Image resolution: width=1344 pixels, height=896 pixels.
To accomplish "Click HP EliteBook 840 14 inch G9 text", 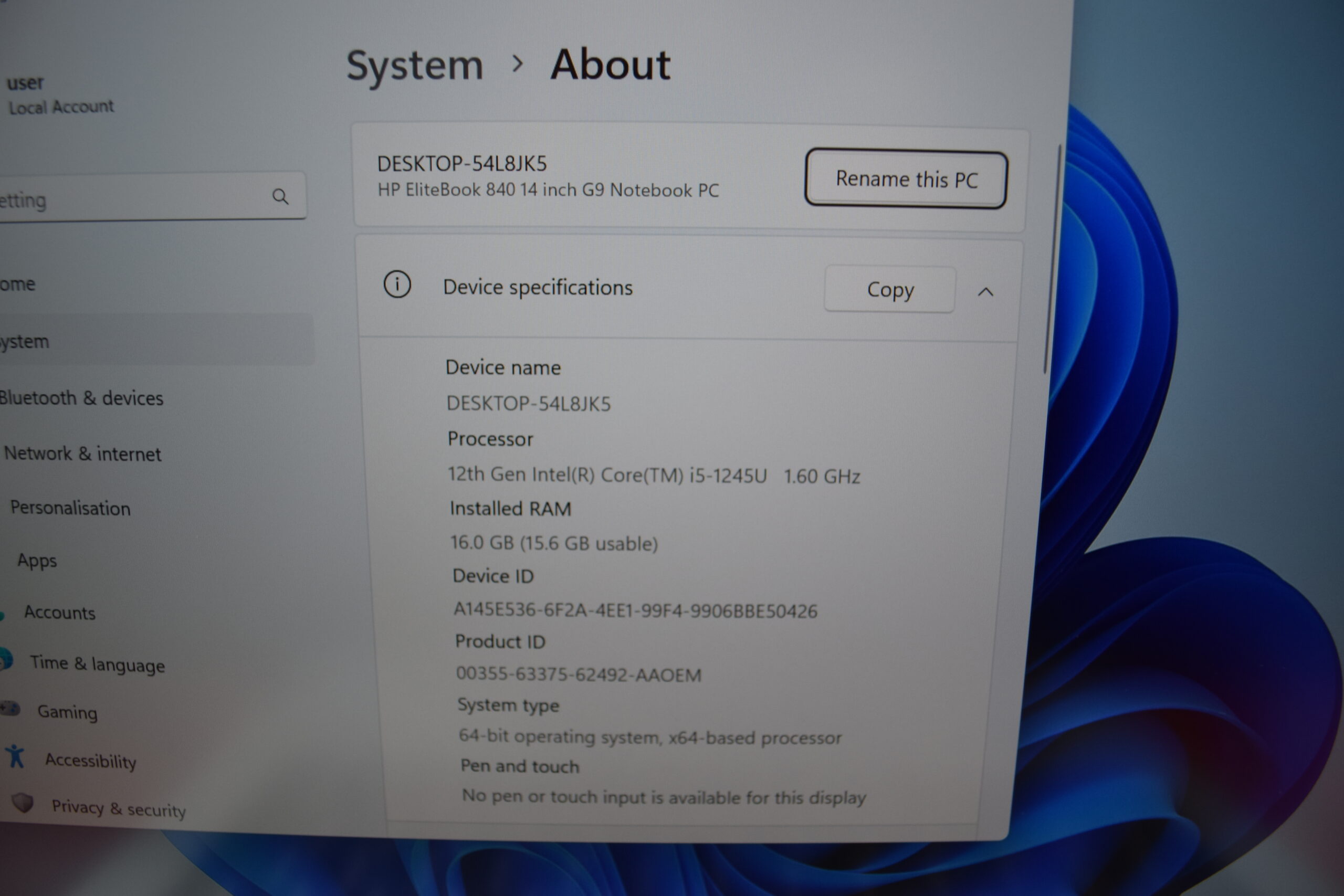I will pos(548,189).
